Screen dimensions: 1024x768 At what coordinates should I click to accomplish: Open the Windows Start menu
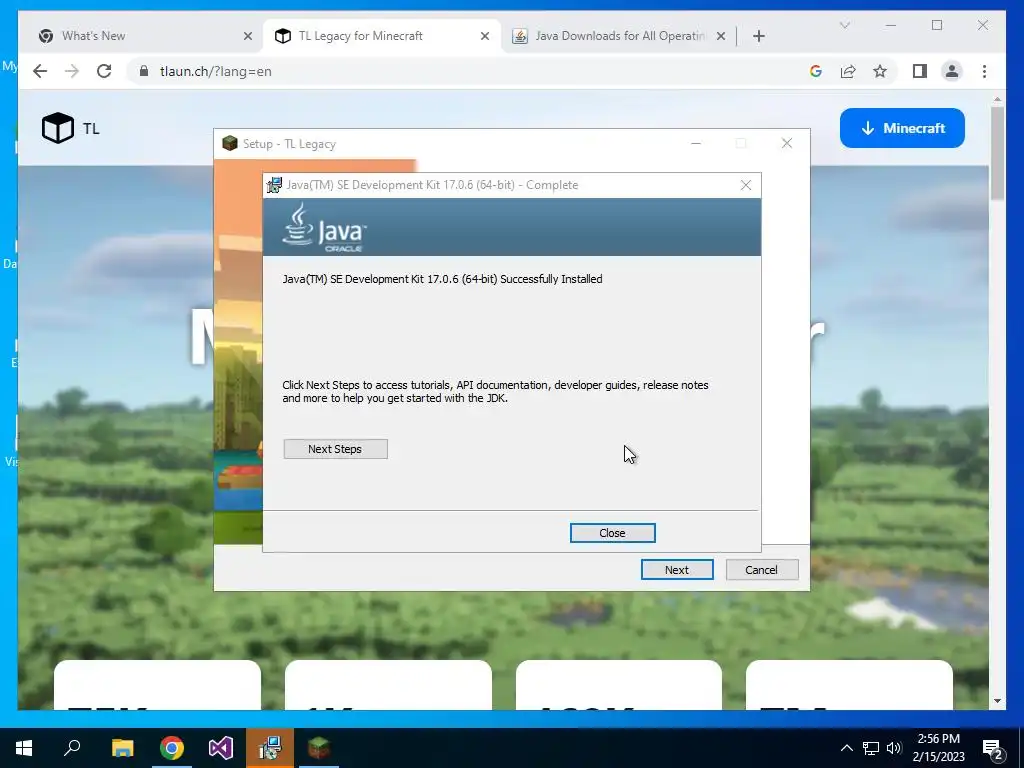pyautogui.click(x=24, y=748)
